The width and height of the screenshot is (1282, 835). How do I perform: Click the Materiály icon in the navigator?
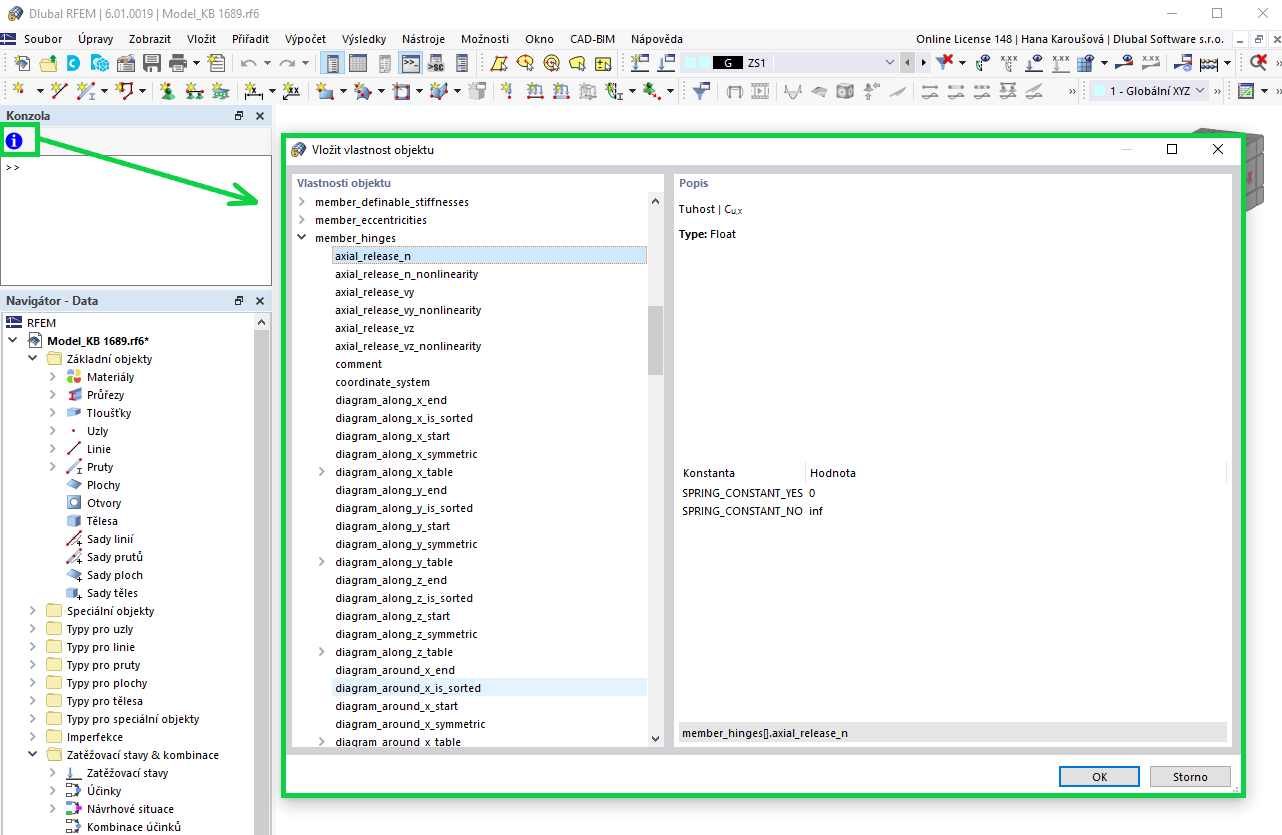pyautogui.click(x=74, y=377)
